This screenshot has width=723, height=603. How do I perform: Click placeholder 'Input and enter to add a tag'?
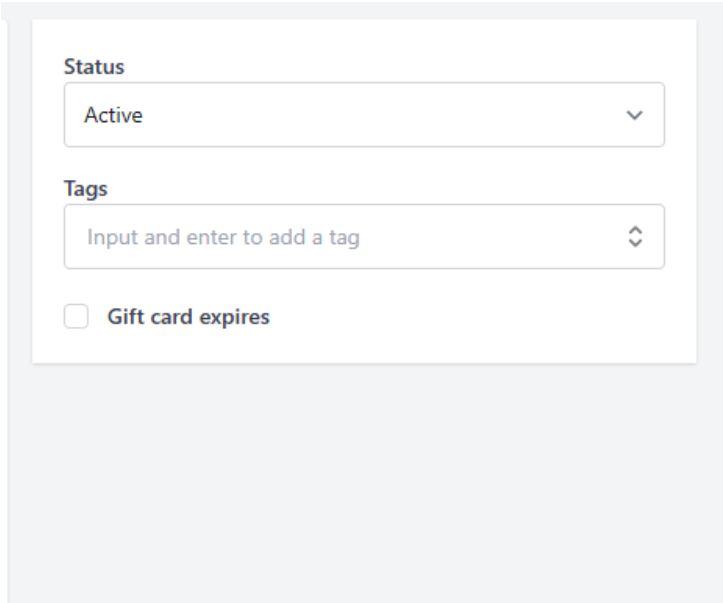[x=223, y=238]
